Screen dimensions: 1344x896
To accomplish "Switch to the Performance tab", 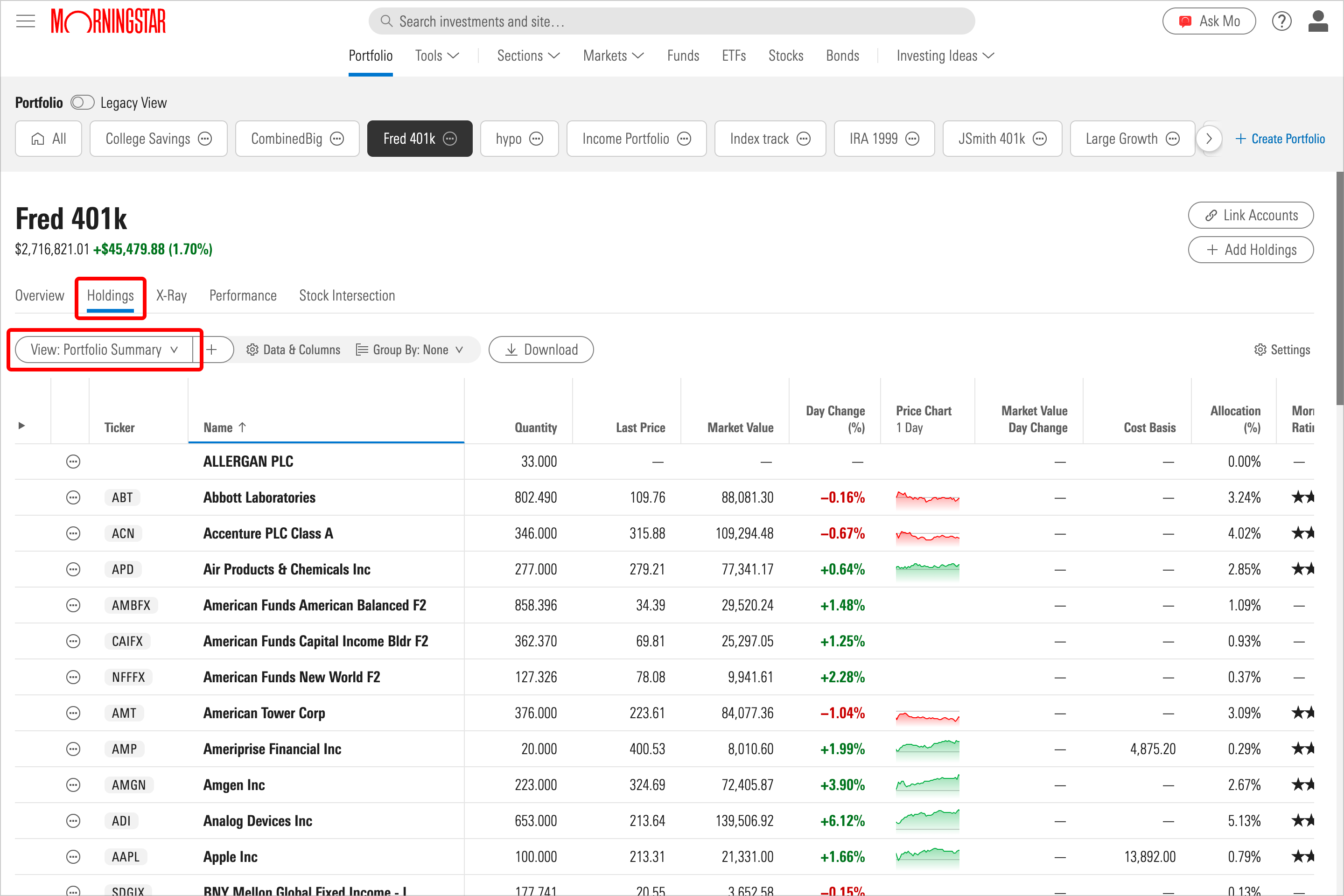I will pos(243,295).
